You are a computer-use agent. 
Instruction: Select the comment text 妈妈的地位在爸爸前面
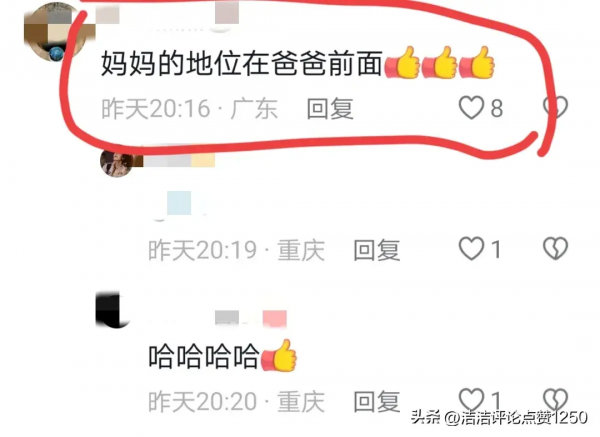[x=242, y=64]
